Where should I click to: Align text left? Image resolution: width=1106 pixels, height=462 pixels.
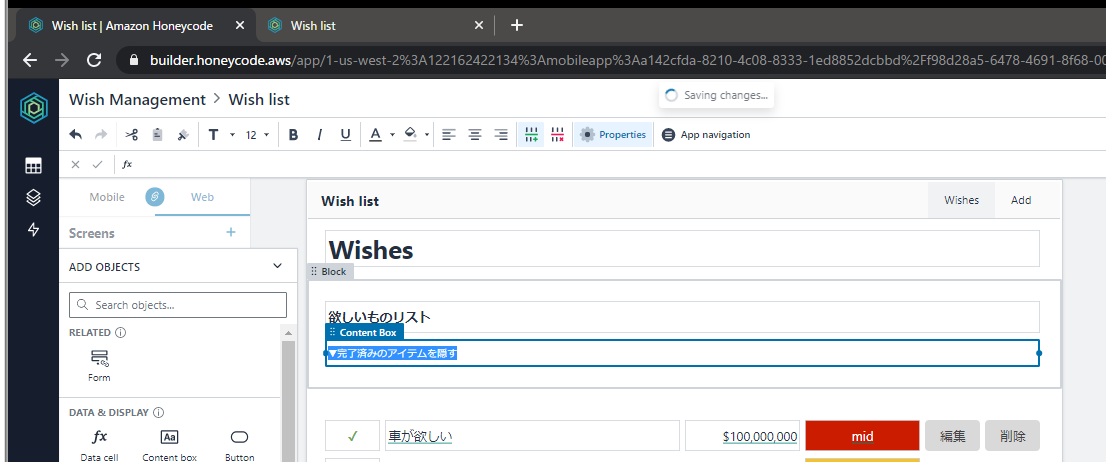(449, 135)
